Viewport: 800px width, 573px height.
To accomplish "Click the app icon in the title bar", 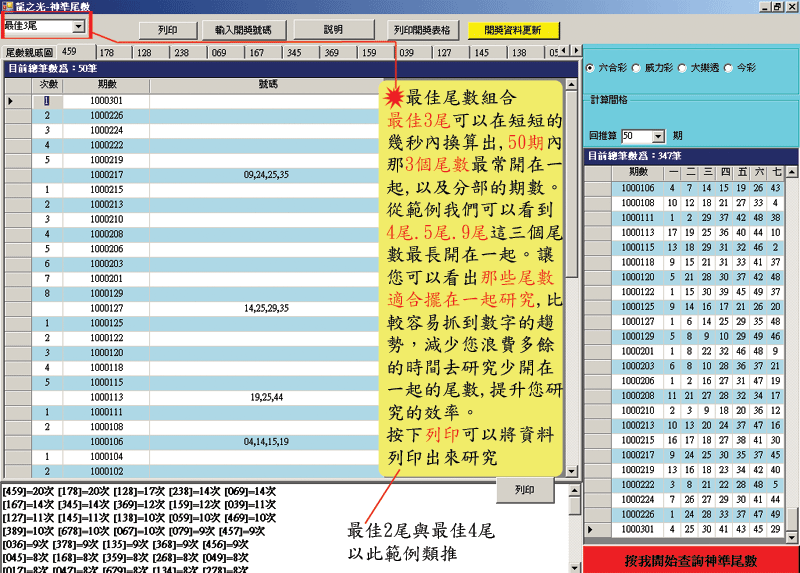I will (7, 6).
